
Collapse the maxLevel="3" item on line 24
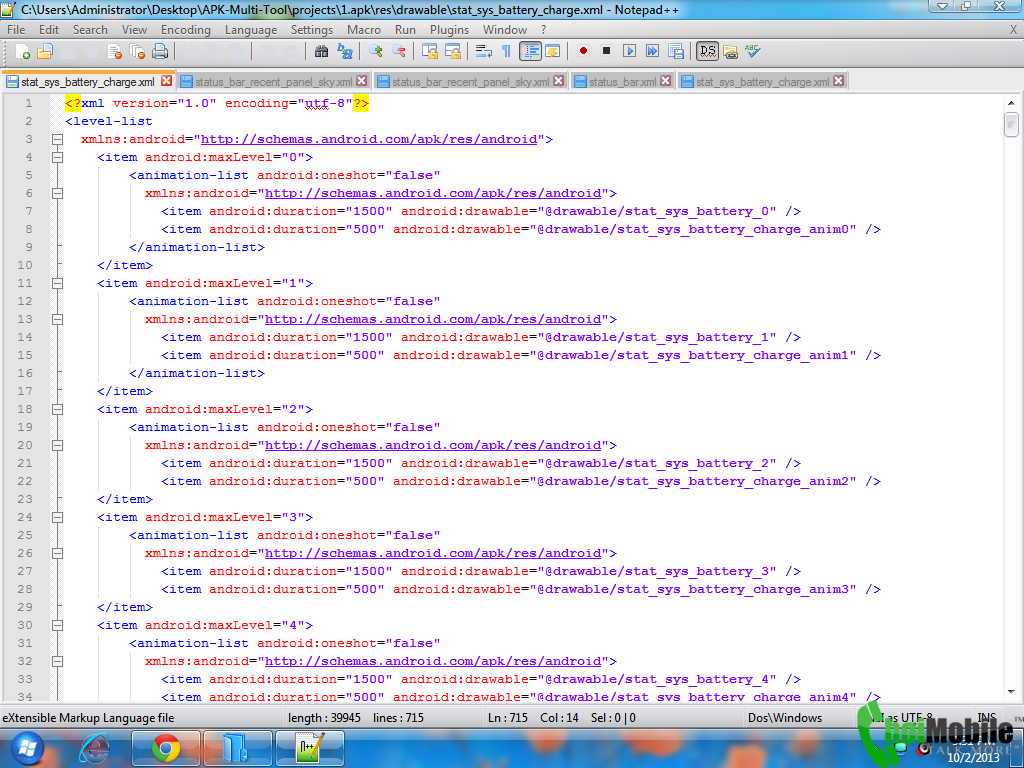[x=57, y=517]
